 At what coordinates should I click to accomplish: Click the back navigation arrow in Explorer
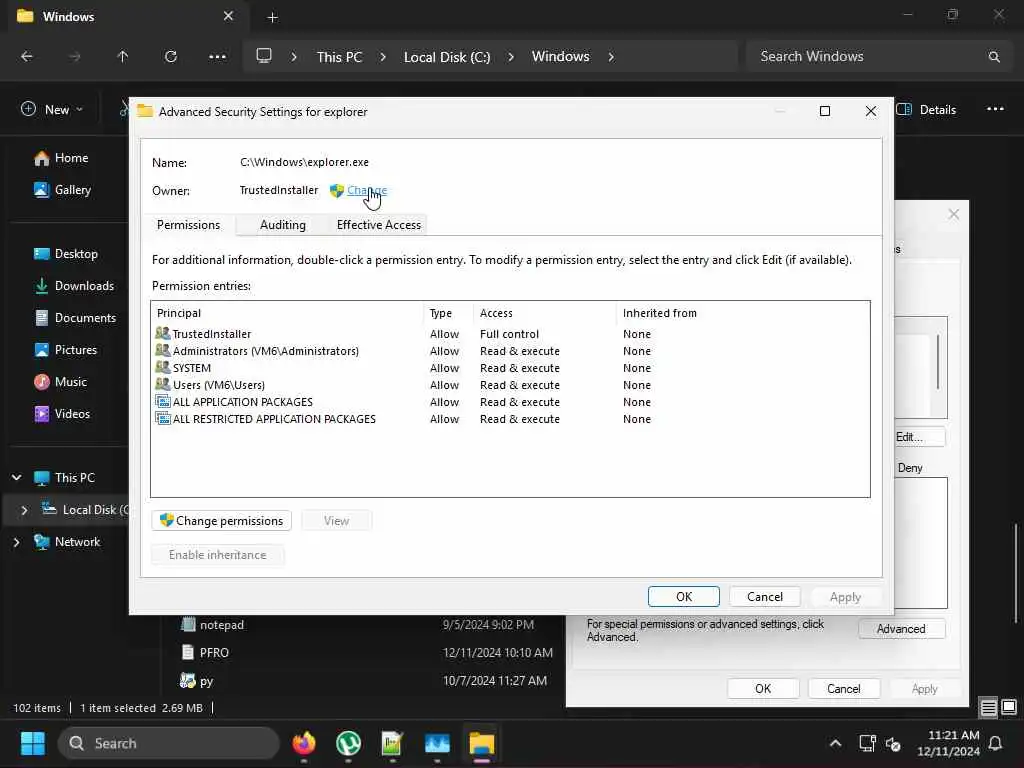27,57
